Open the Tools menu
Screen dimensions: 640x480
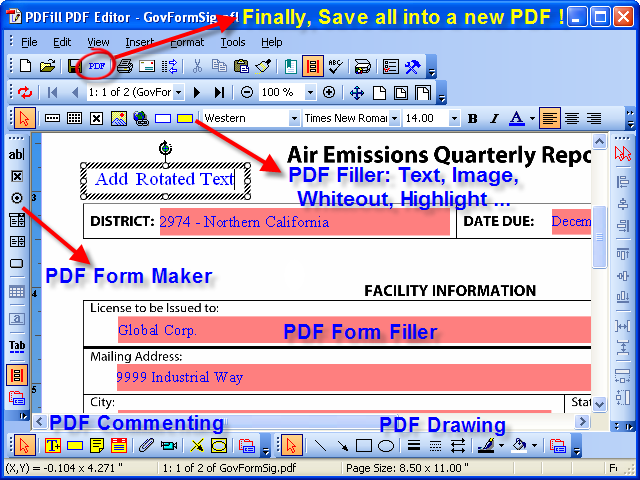[x=233, y=42]
